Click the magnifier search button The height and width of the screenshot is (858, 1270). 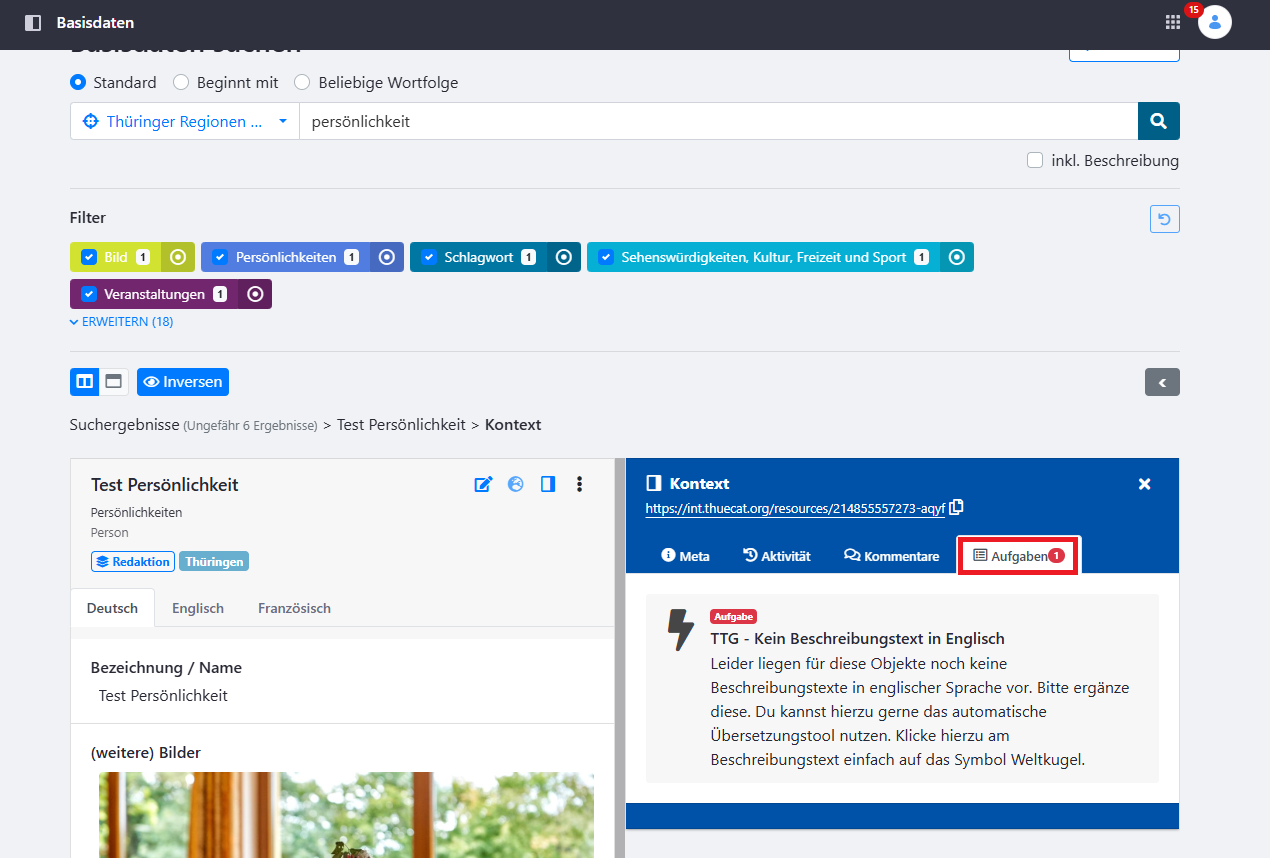coord(1159,121)
